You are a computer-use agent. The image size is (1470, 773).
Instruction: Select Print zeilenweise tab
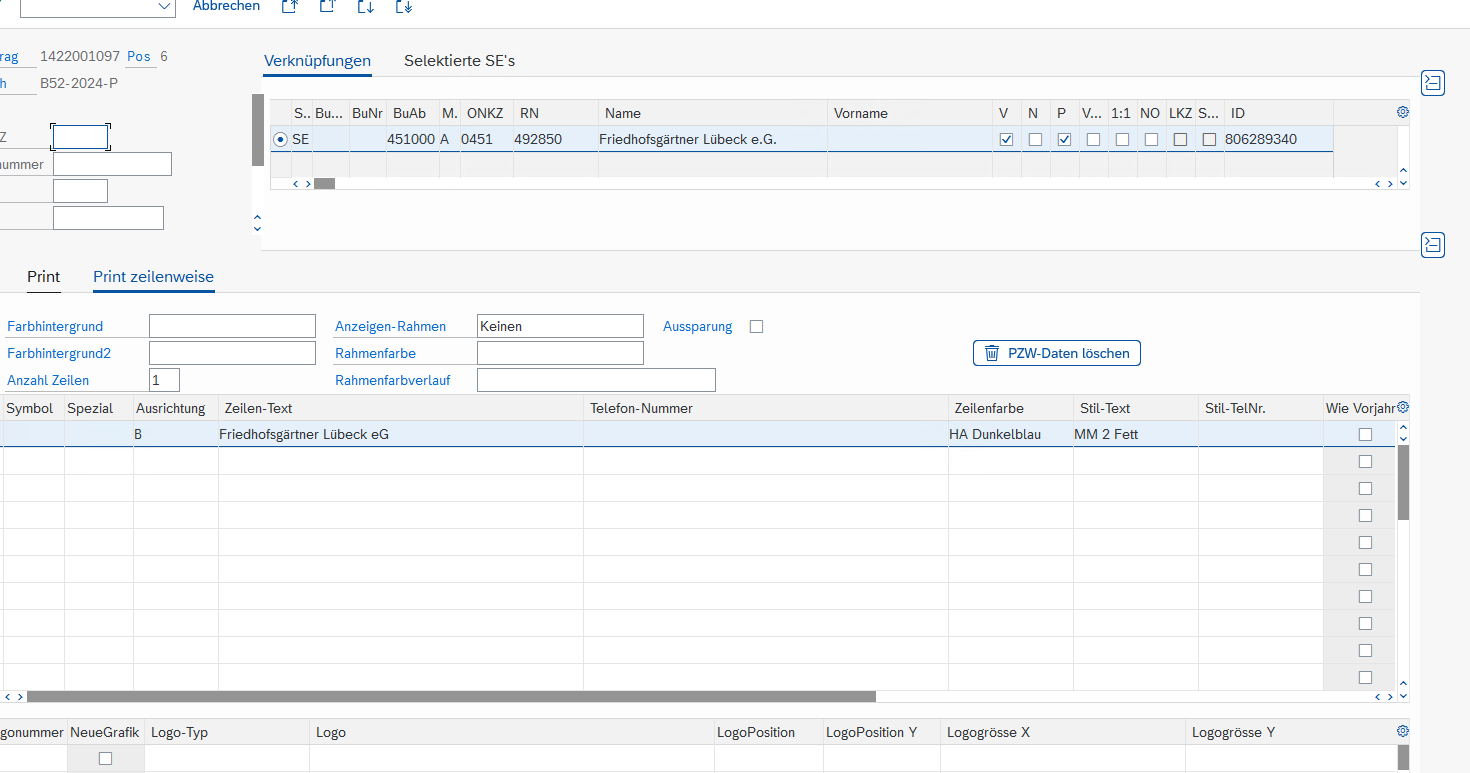click(x=153, y=277)
